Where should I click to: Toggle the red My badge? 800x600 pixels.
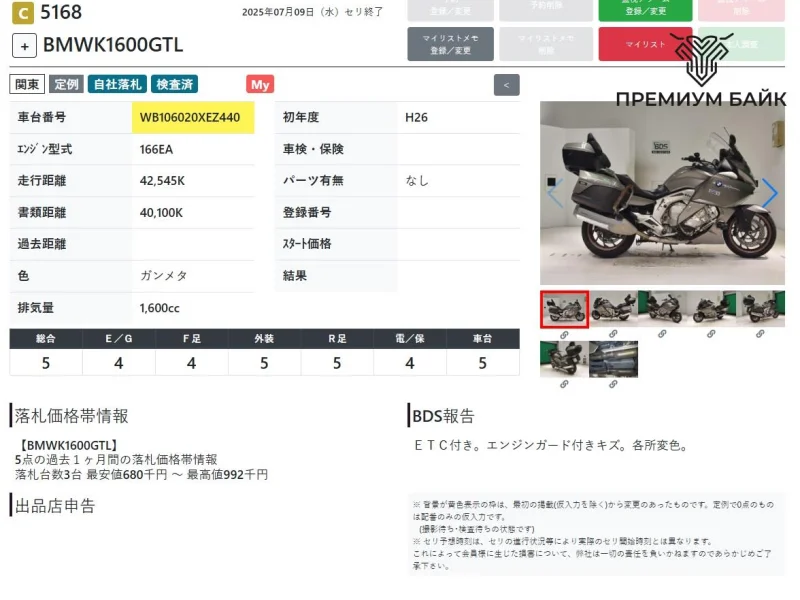(x=260, y=85)
